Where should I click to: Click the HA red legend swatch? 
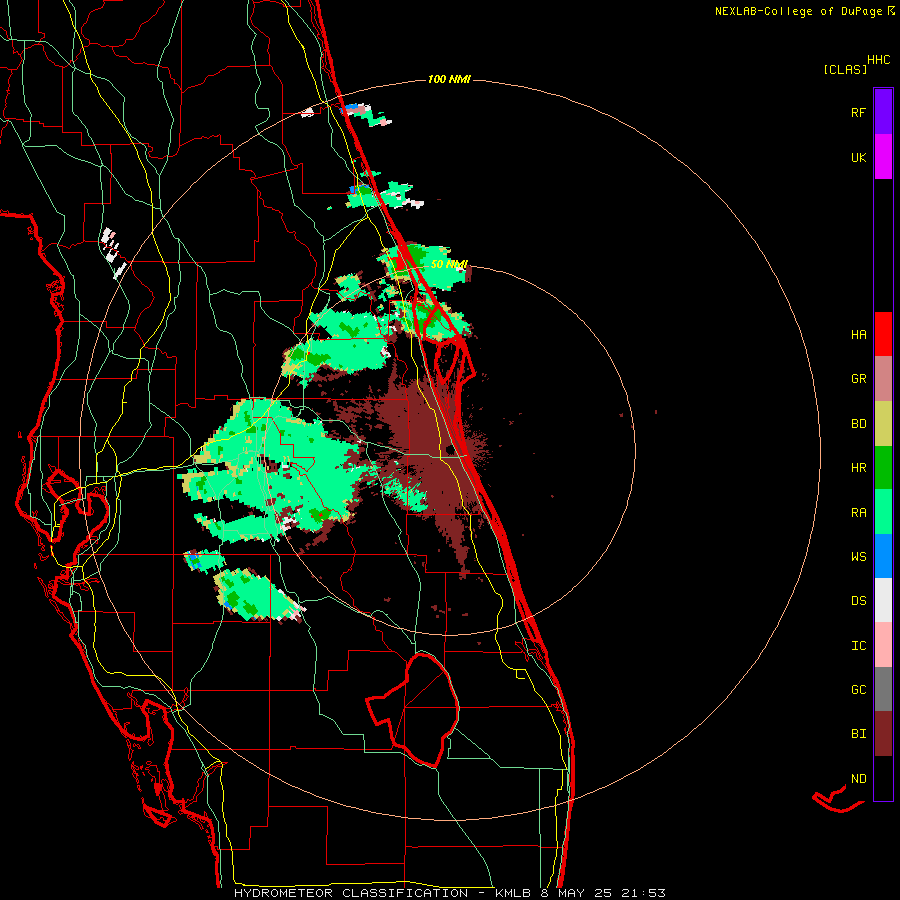pos(883,334)
